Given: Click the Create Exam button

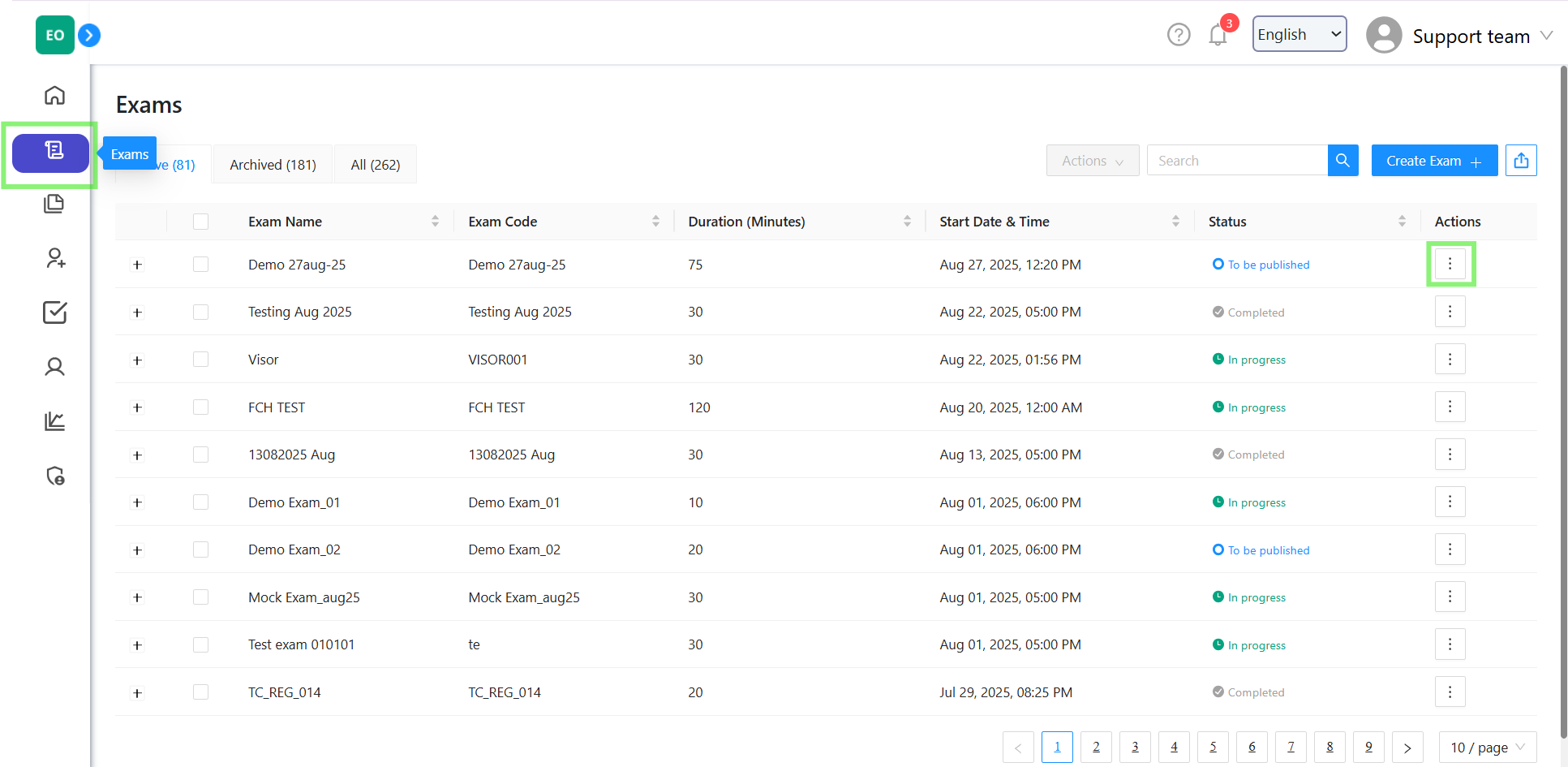Looking at the screenshot, I should (x=1433, y=161).
